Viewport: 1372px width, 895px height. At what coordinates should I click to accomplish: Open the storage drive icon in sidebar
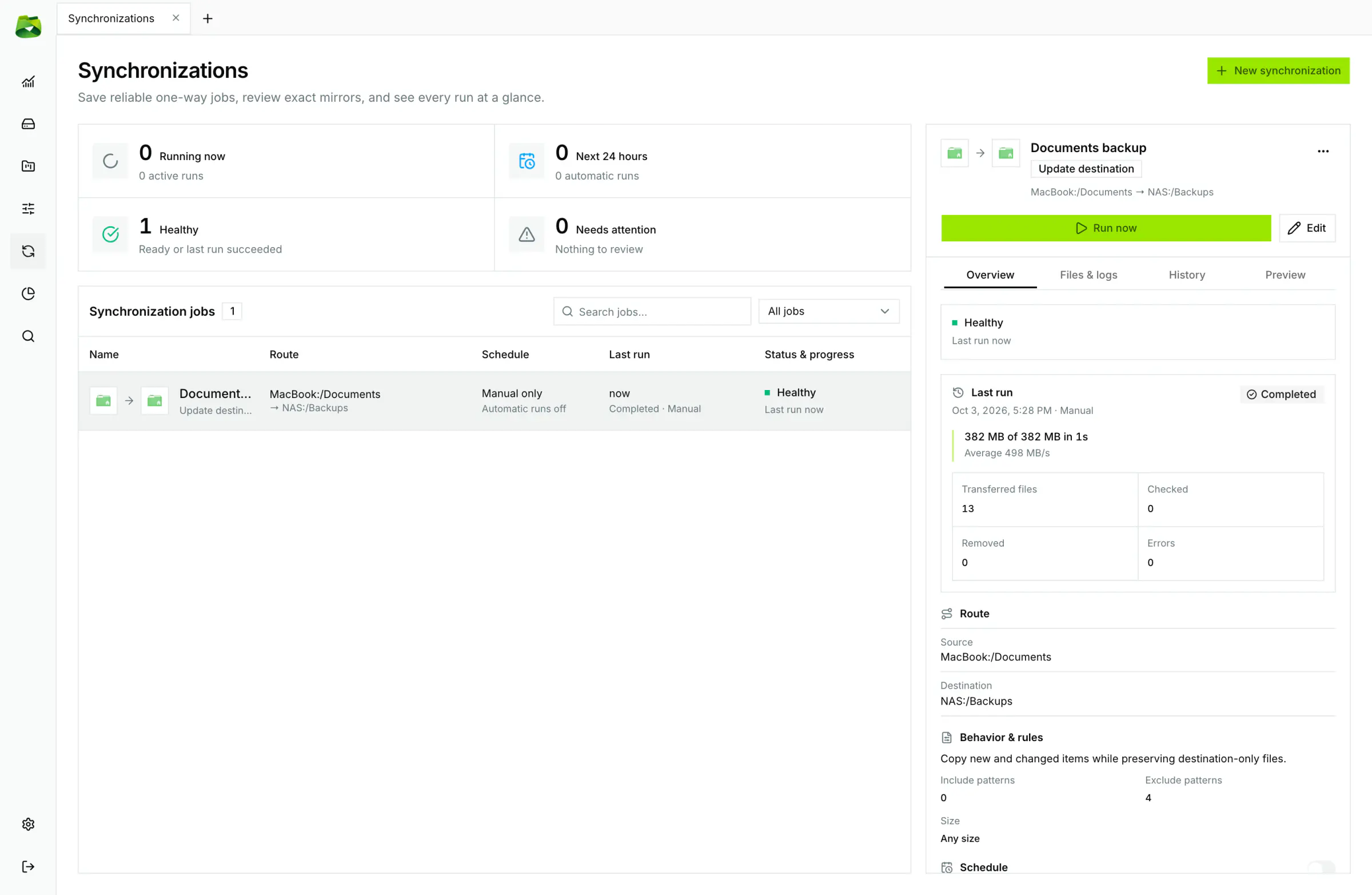(x=28, y=124)
